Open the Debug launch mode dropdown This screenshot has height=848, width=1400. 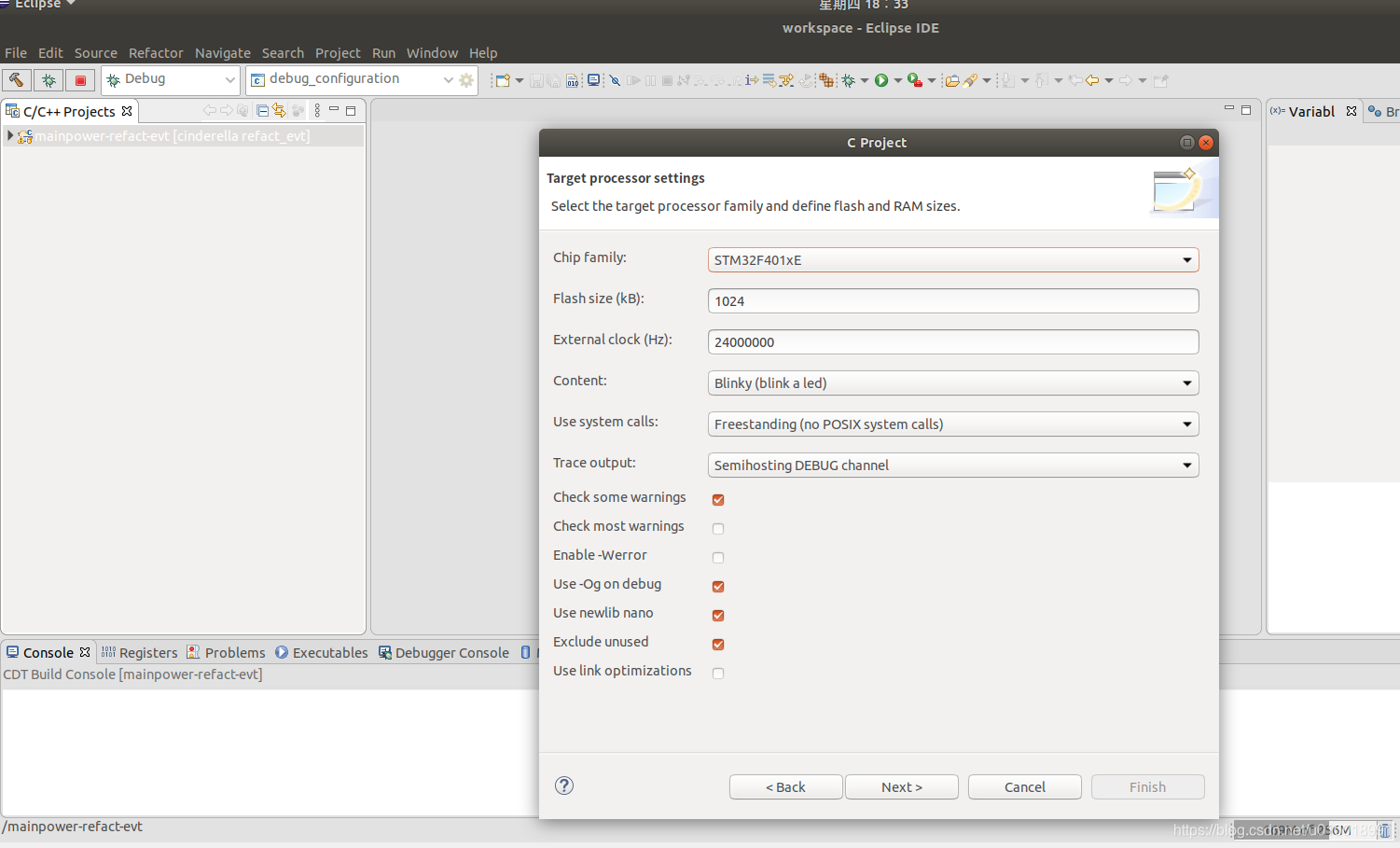pyautogui.click(x=171, y=79)
